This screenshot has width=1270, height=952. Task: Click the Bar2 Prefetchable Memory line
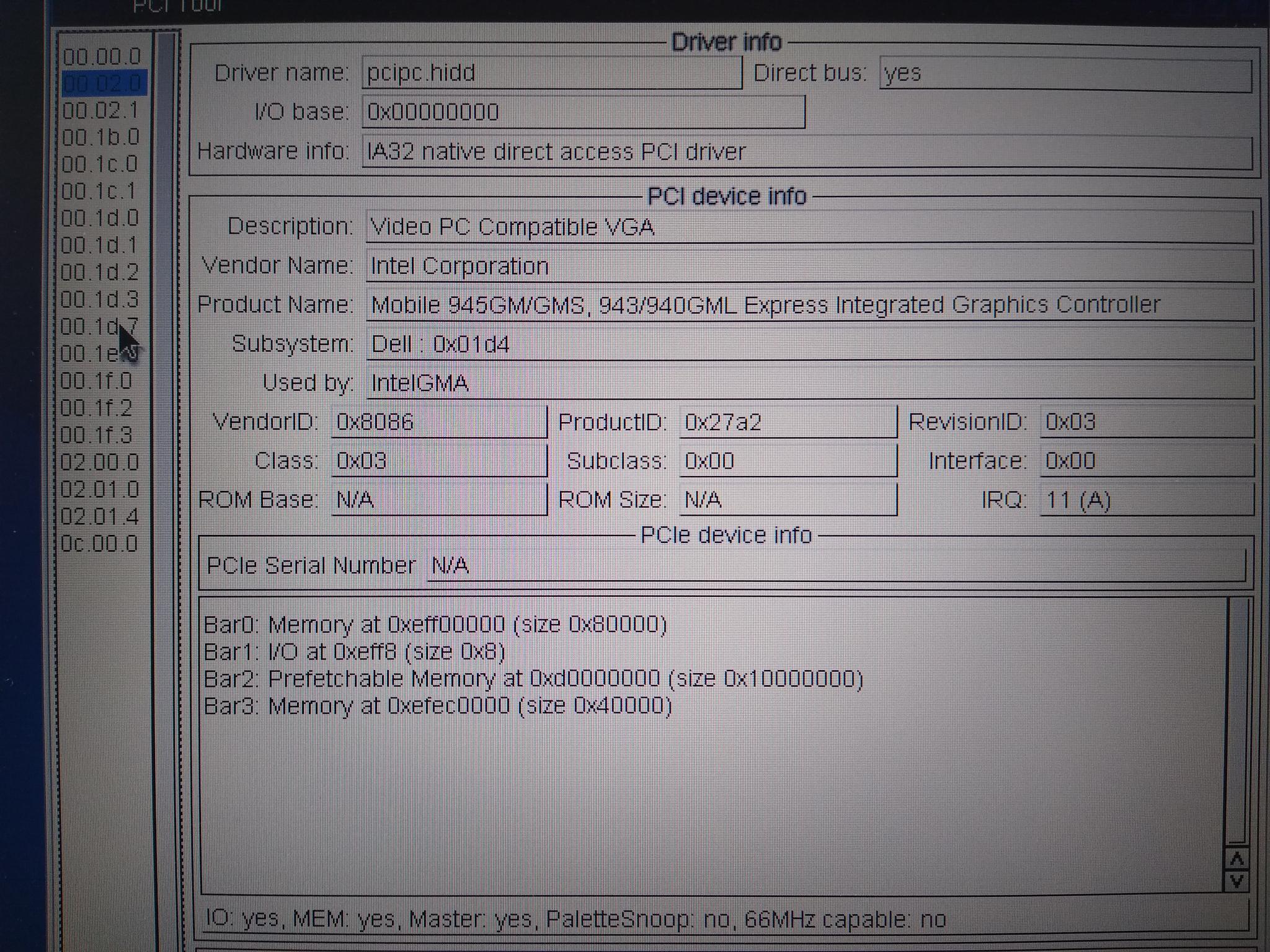click(x=533, y=679)
